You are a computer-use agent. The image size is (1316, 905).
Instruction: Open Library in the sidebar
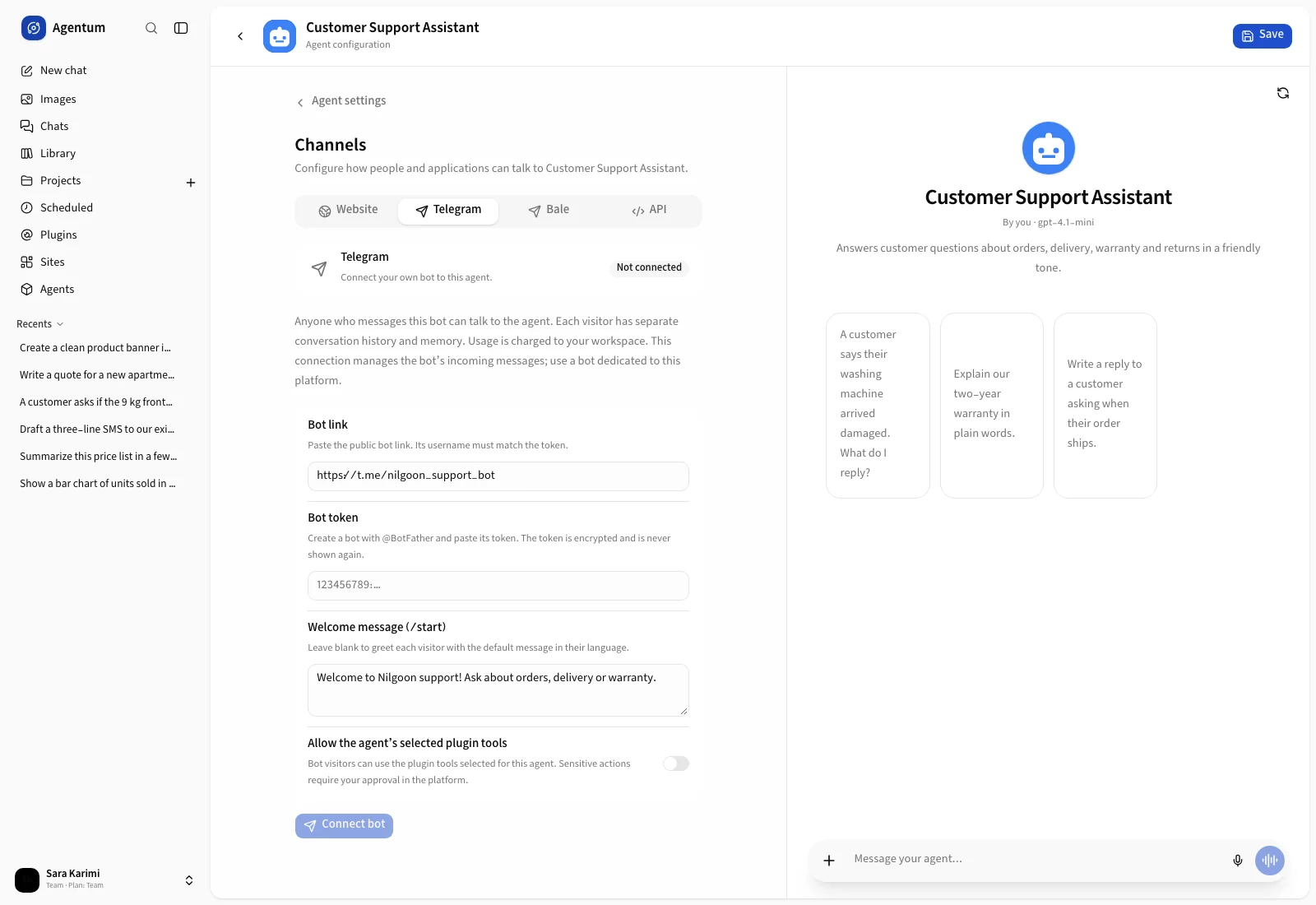(x=105, y=153)
